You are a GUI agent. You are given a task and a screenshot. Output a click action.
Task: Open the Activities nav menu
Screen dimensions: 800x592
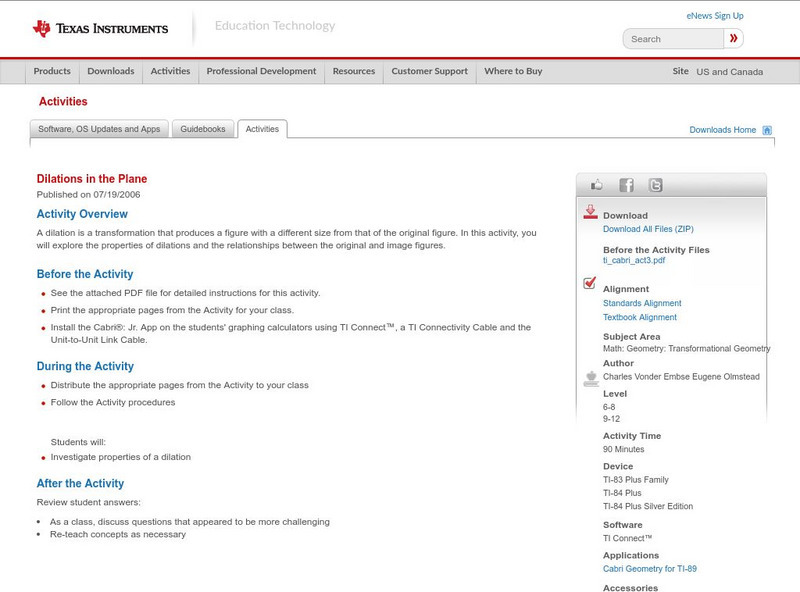click(x=170, y=71)
